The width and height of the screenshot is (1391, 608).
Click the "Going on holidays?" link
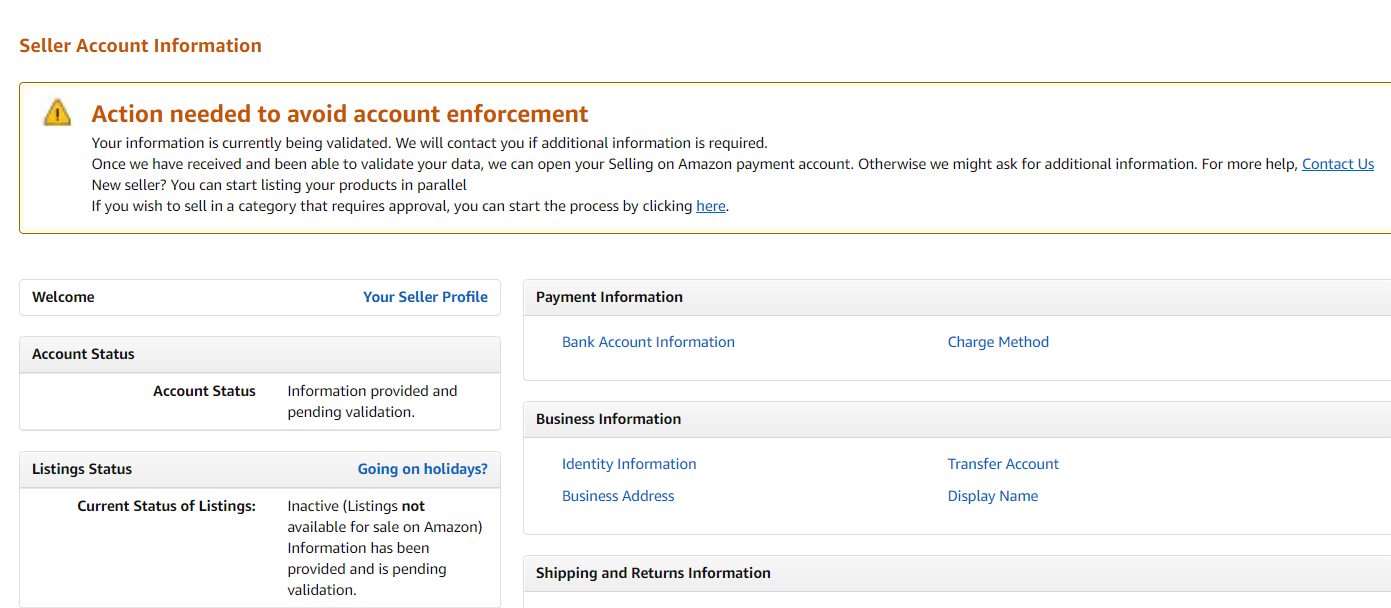click(x=422, y=469)
